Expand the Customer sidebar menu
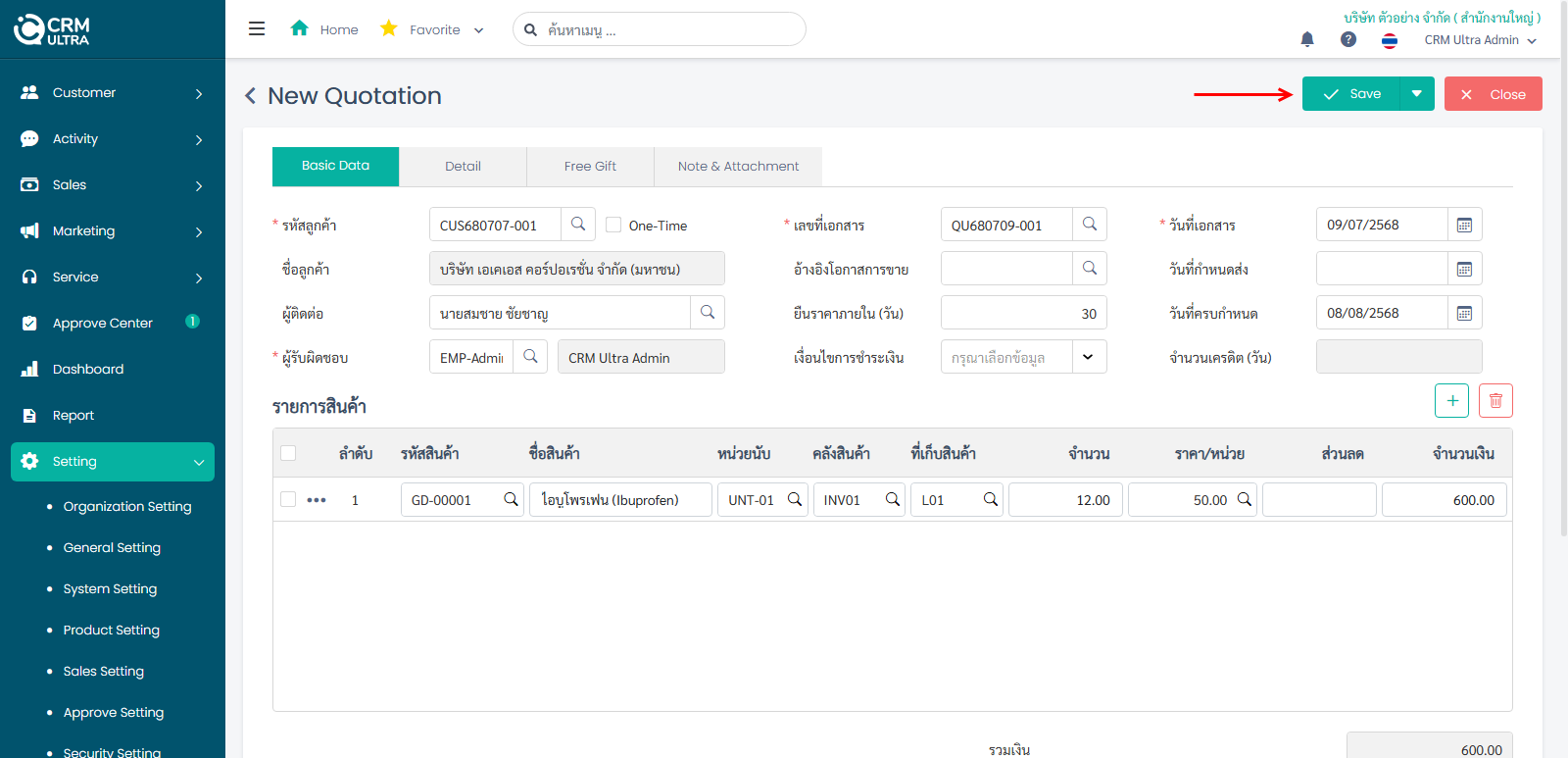Viewport: 1568px width, 758px height. [113, 93]
